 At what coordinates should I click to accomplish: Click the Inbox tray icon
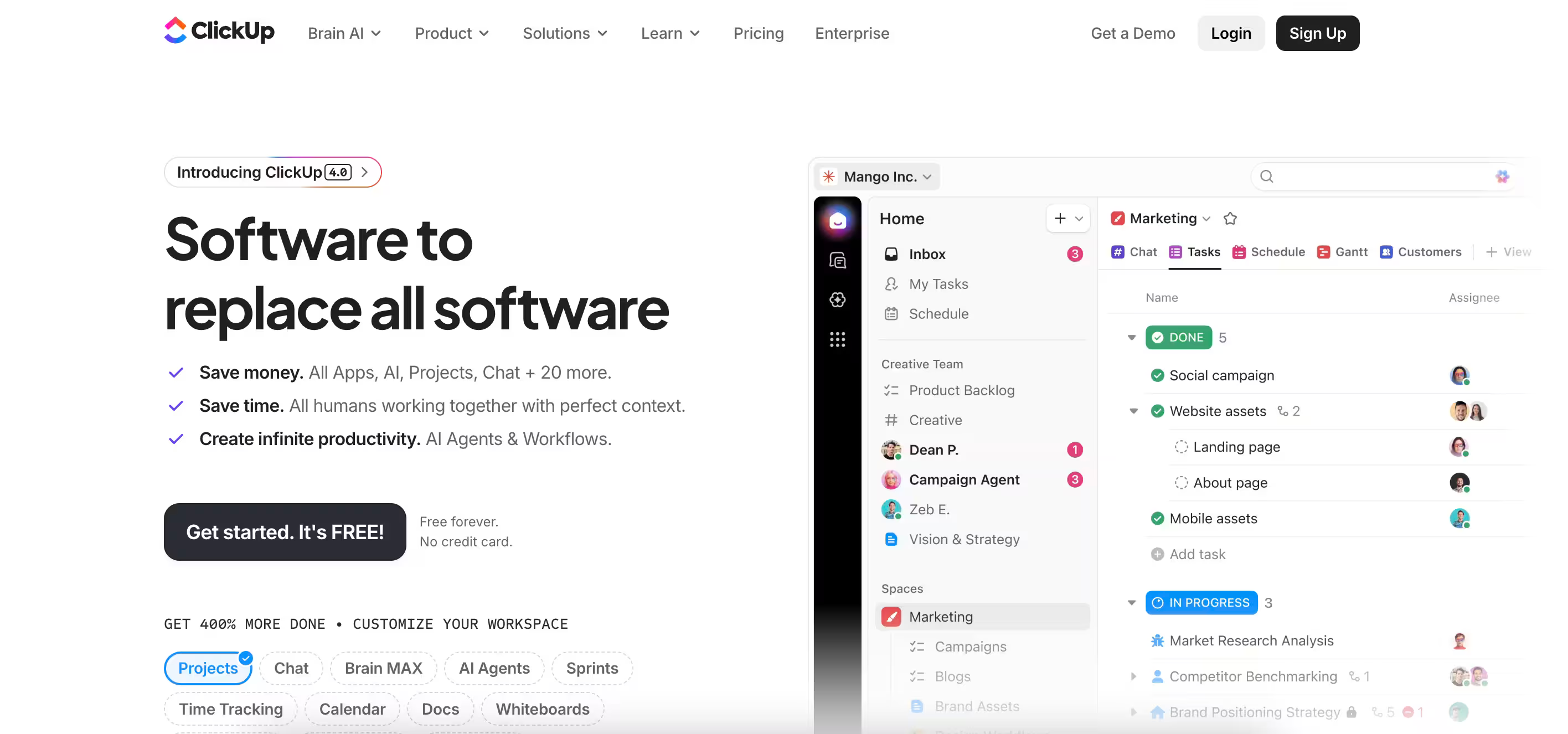(890, 254)
